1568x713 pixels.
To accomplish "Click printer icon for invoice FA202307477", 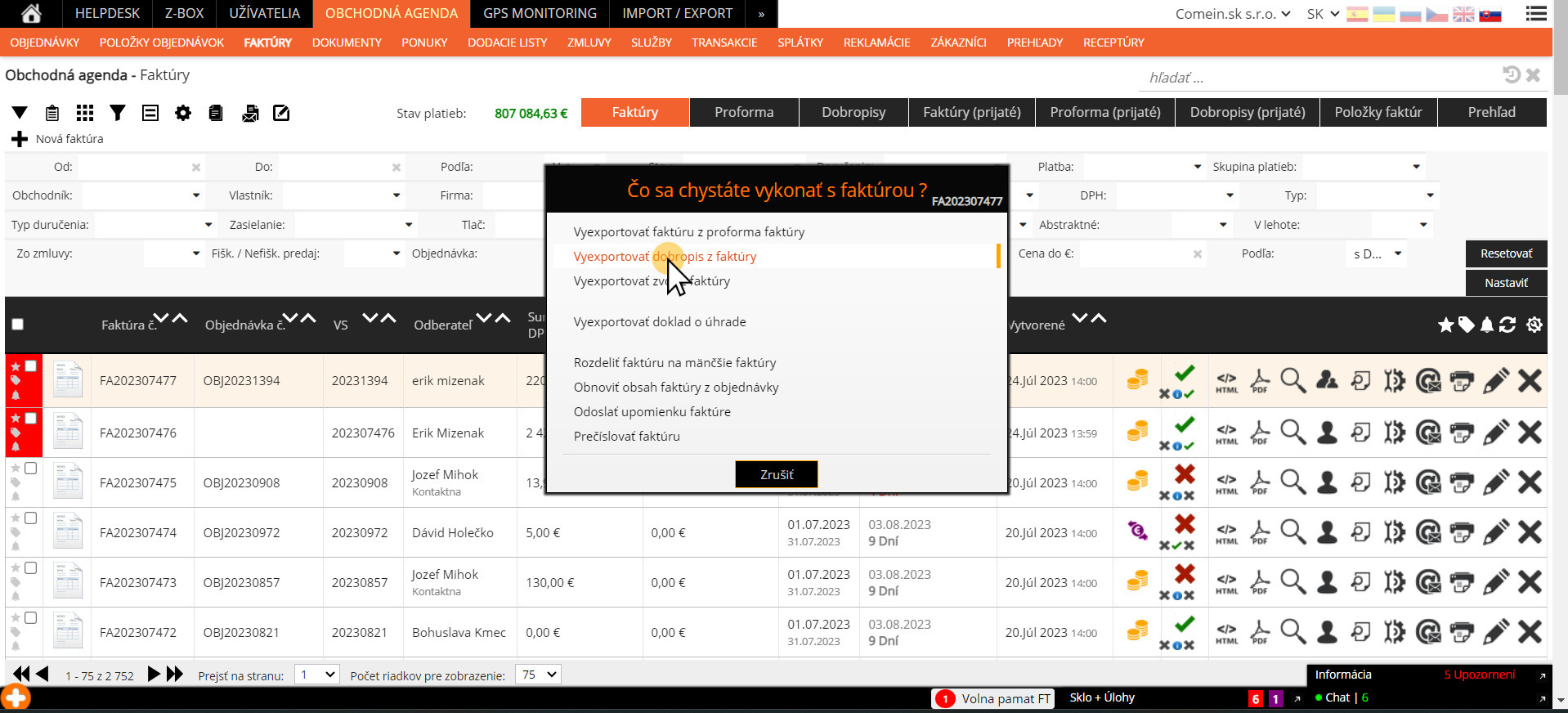I will point(1462,380).
